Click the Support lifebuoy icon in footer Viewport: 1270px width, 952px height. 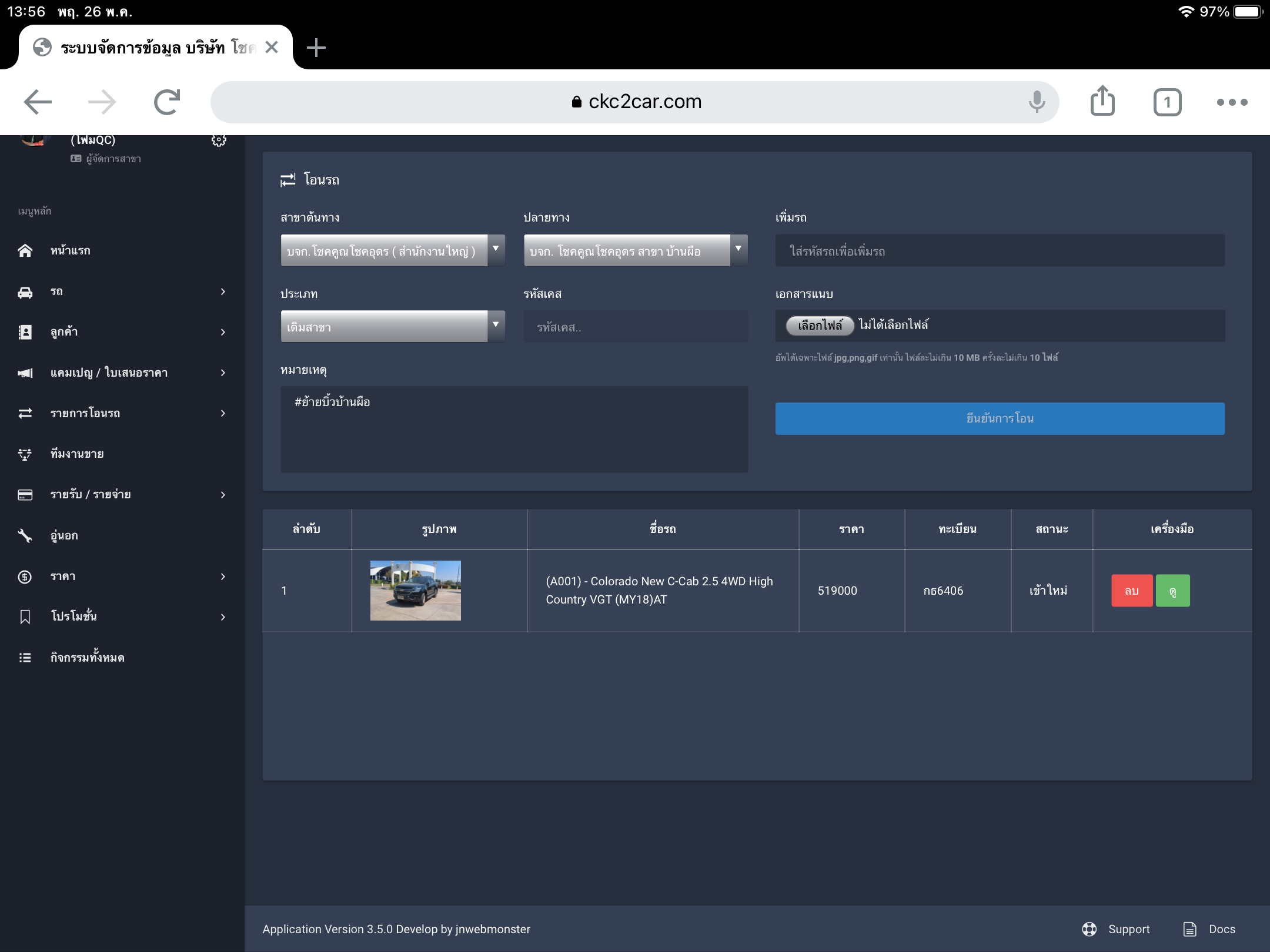tap(1089, 929)
